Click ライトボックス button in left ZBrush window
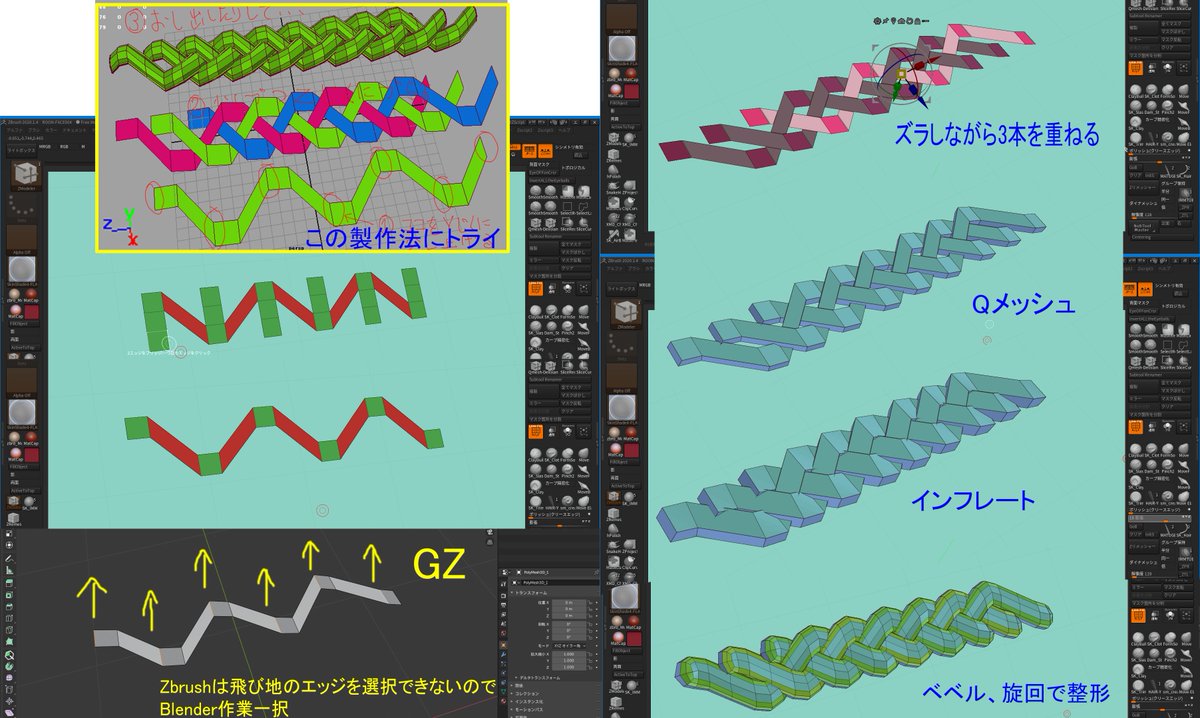1200x718 pixels. 21,151
